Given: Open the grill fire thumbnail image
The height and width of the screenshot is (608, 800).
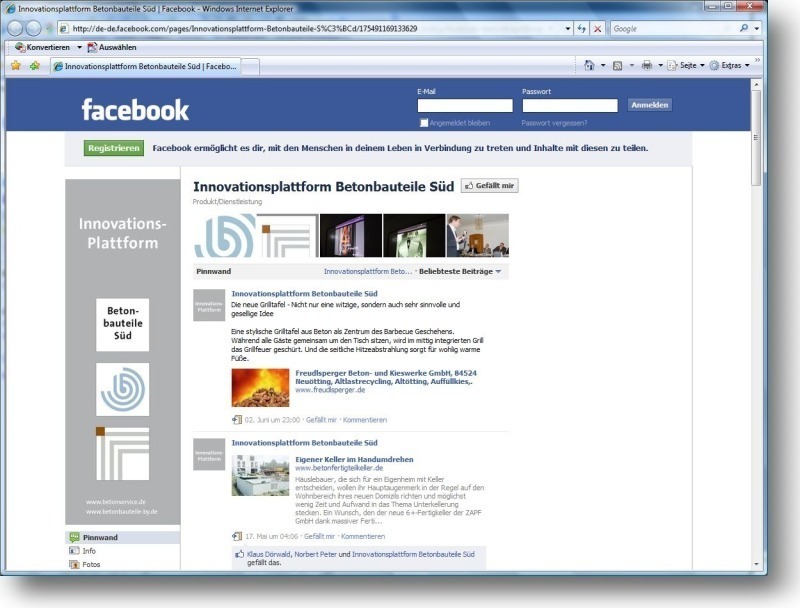Looking at the screenshot, I should pyautogui.click(x=260, y=388).
